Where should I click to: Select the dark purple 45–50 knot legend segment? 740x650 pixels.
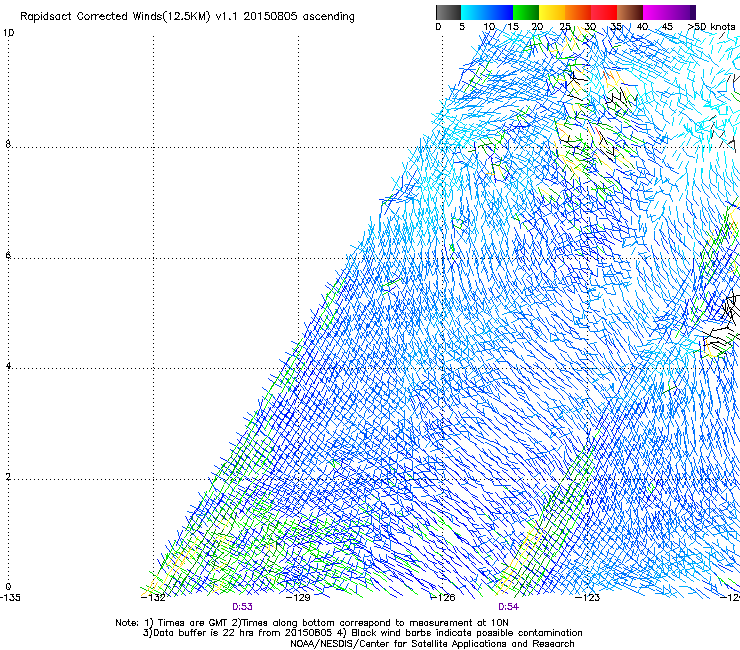[682, 12]
